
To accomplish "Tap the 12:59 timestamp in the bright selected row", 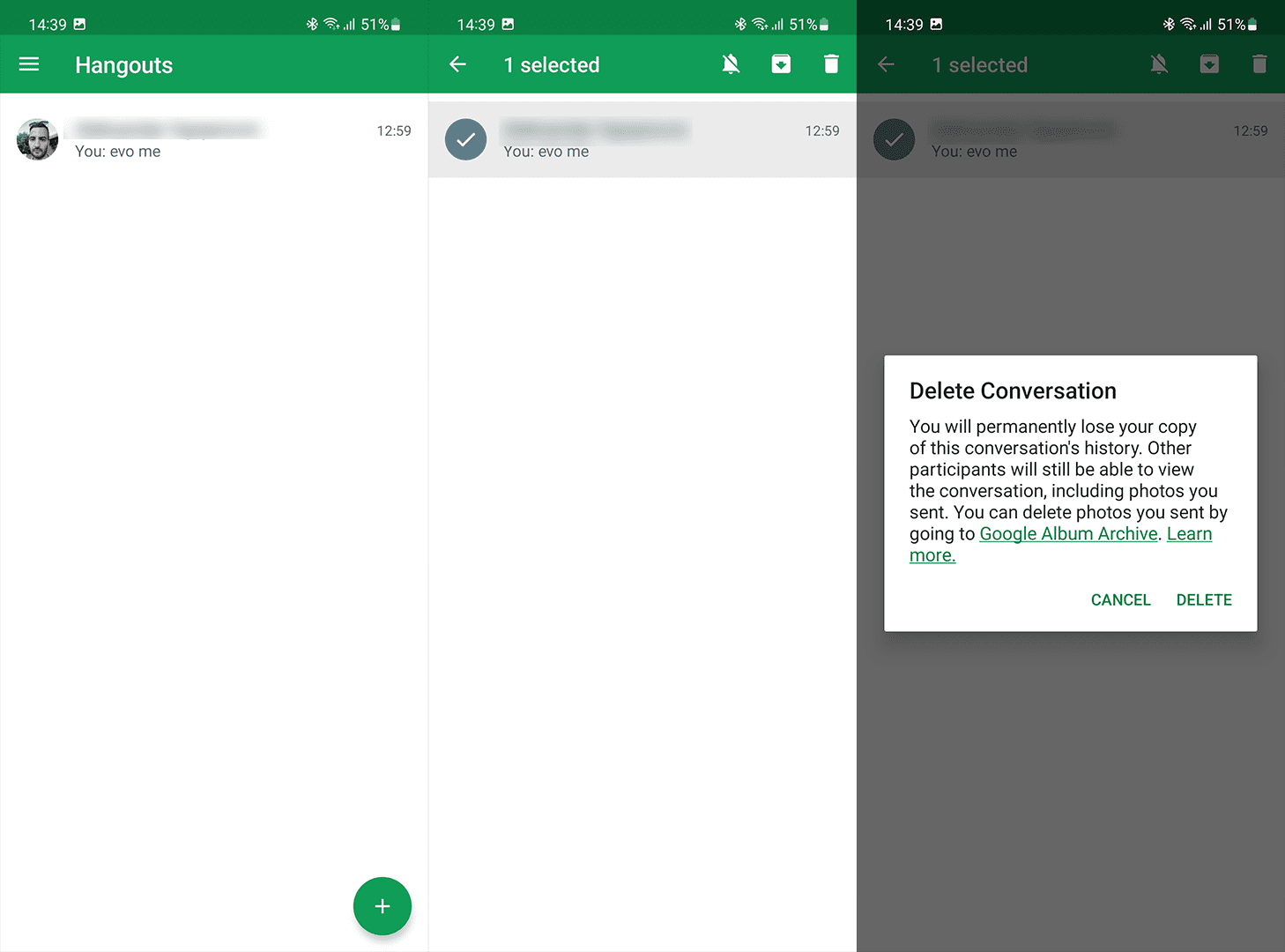I will tap(822, 130).
